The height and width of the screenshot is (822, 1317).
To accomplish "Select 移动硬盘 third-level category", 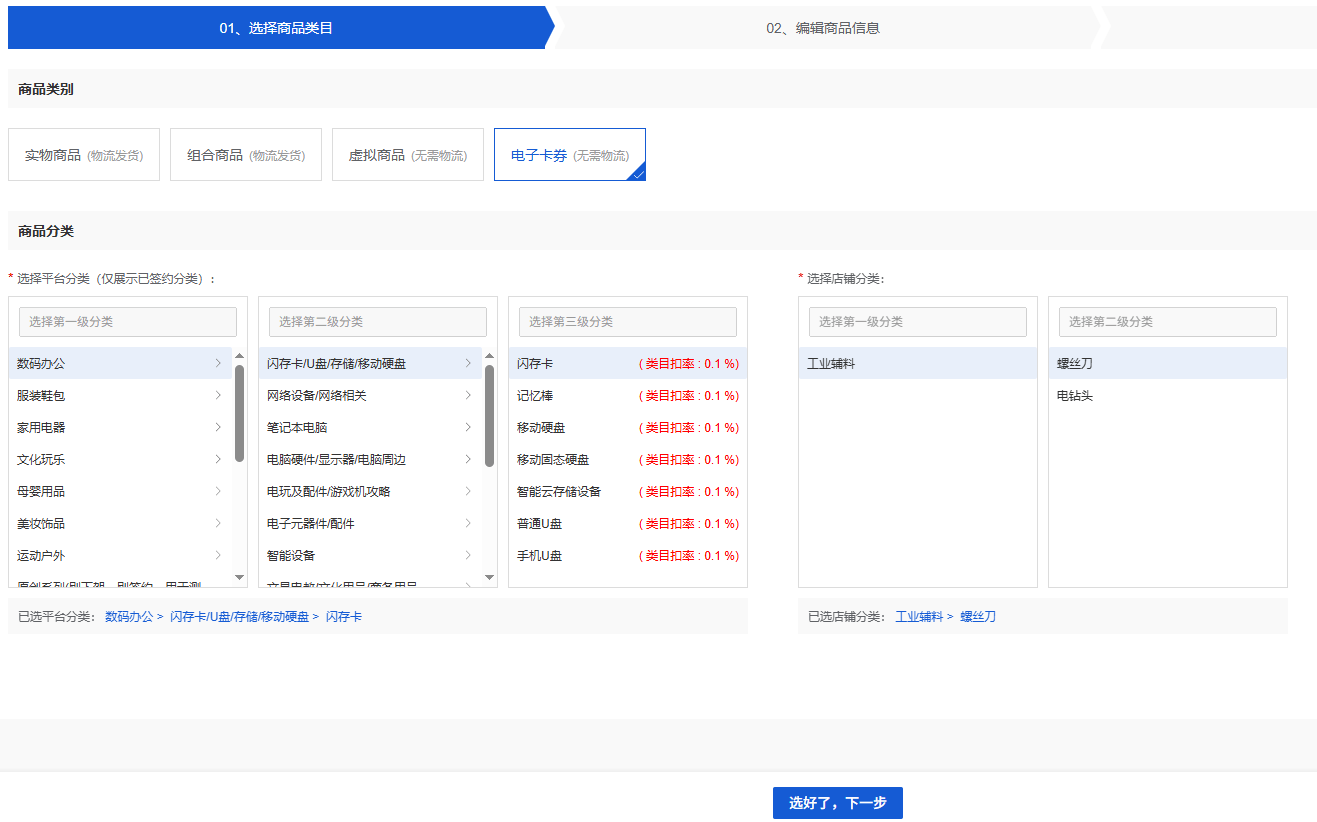I will click(x=628, y=427).
